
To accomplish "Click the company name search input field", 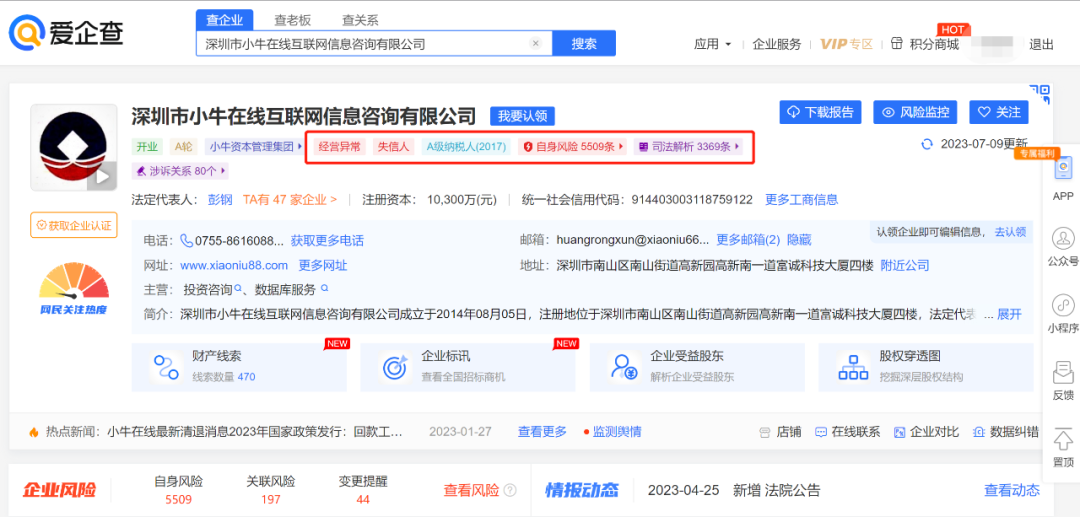I will coord(365,44).
